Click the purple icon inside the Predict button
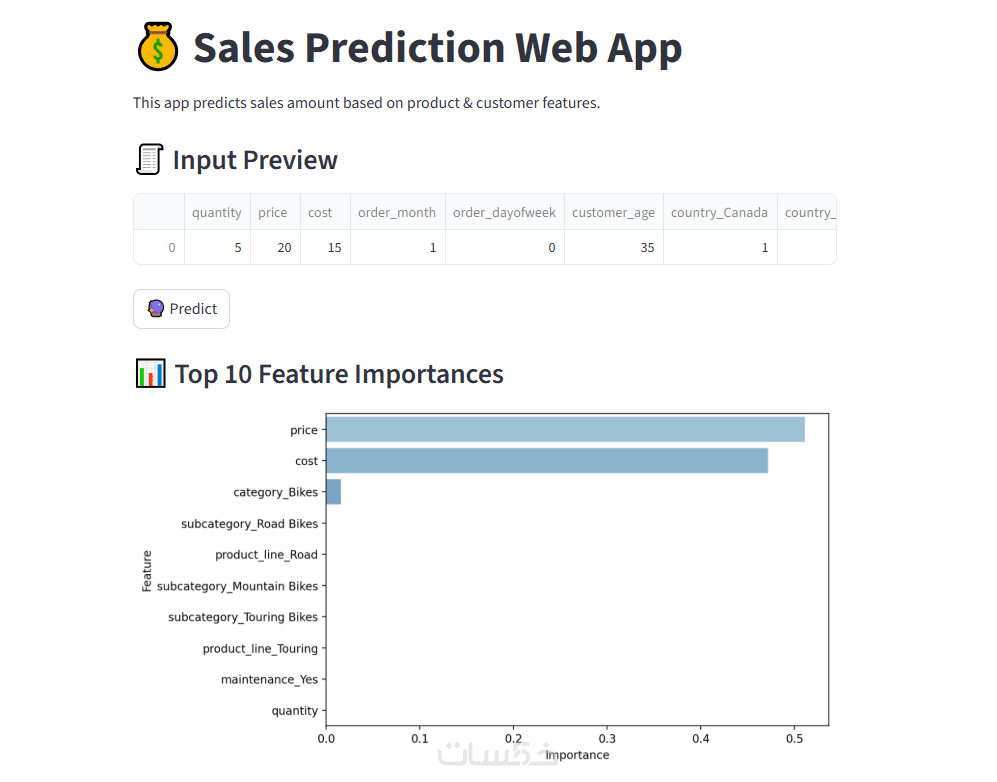 155,309
